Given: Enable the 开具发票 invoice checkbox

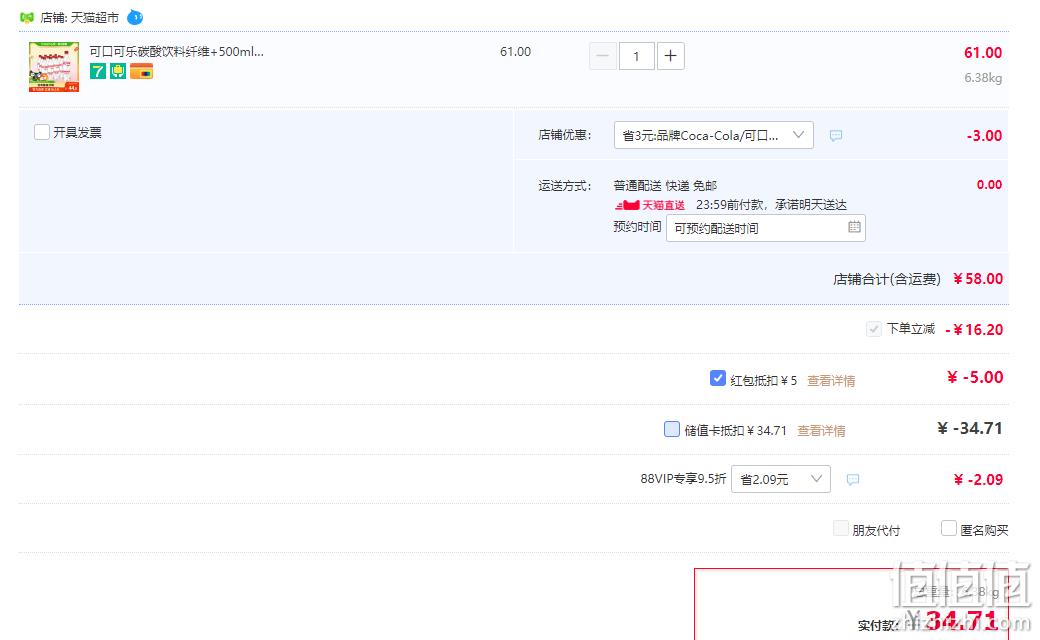Looking at the screenshot, I should [42, 132].
